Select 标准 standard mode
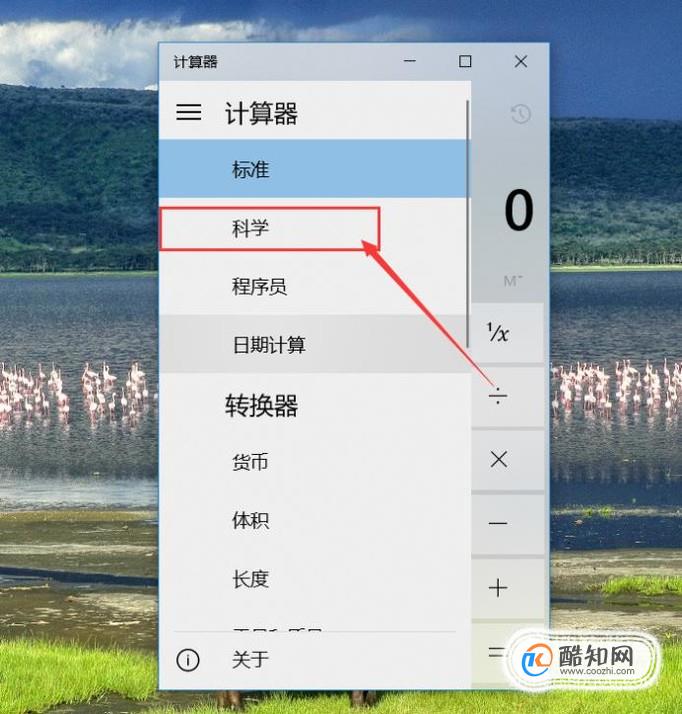Image resolution: width=682 pixels, height=714 pixels. pos(313,169)
